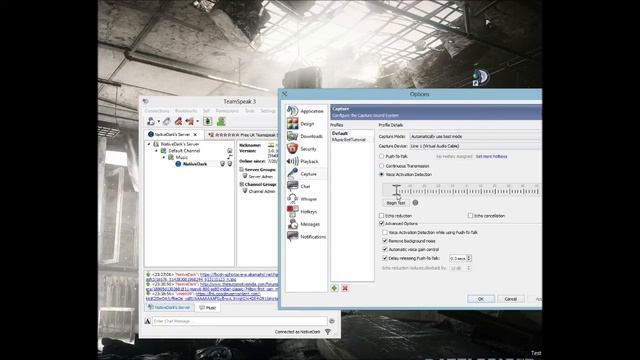640x360 pixels.
Task: Click the Begin Test button
Action: click(396, 202)
